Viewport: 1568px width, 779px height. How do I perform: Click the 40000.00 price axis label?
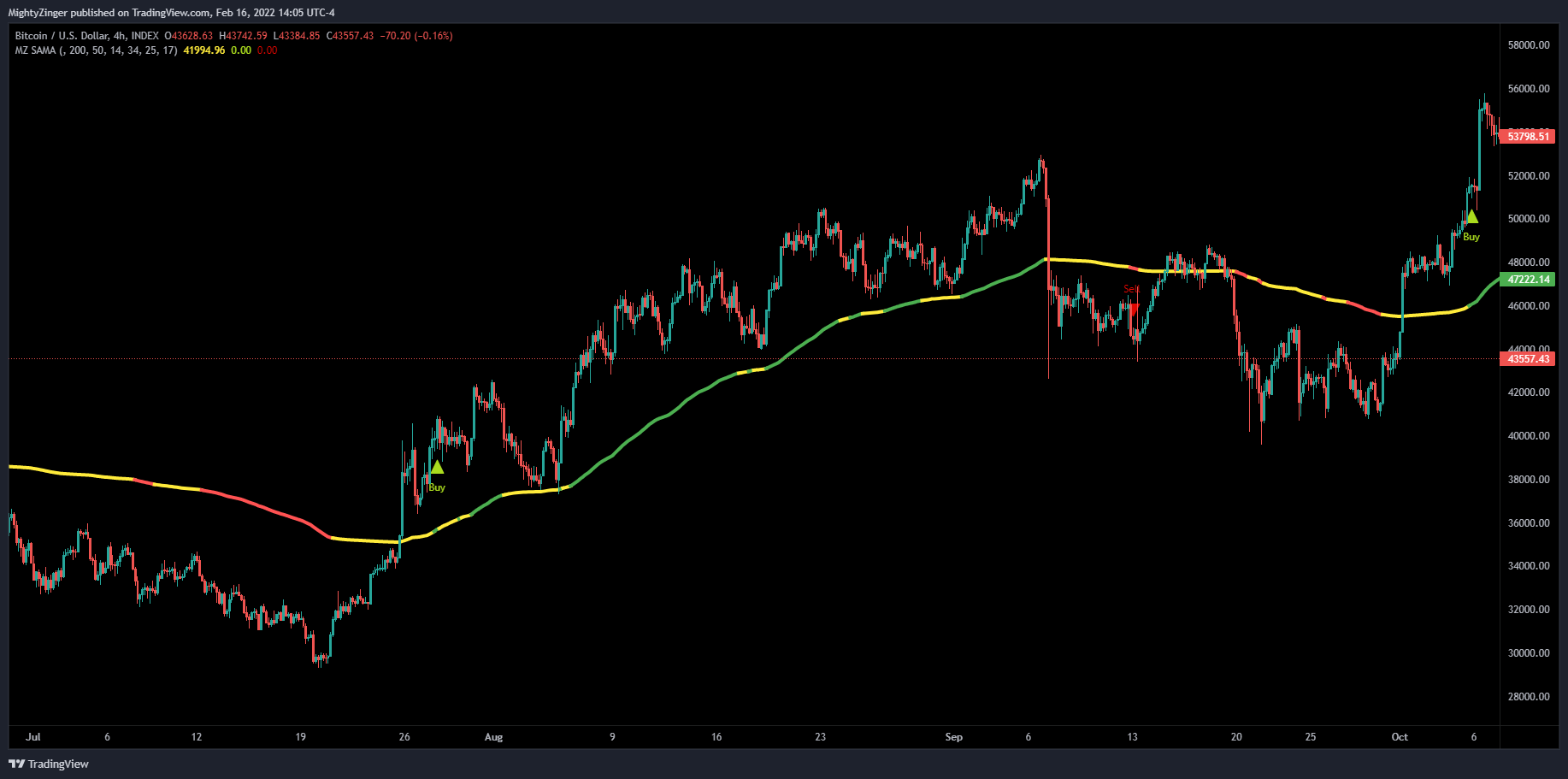pyautogui.click(x=1528, y=436)
